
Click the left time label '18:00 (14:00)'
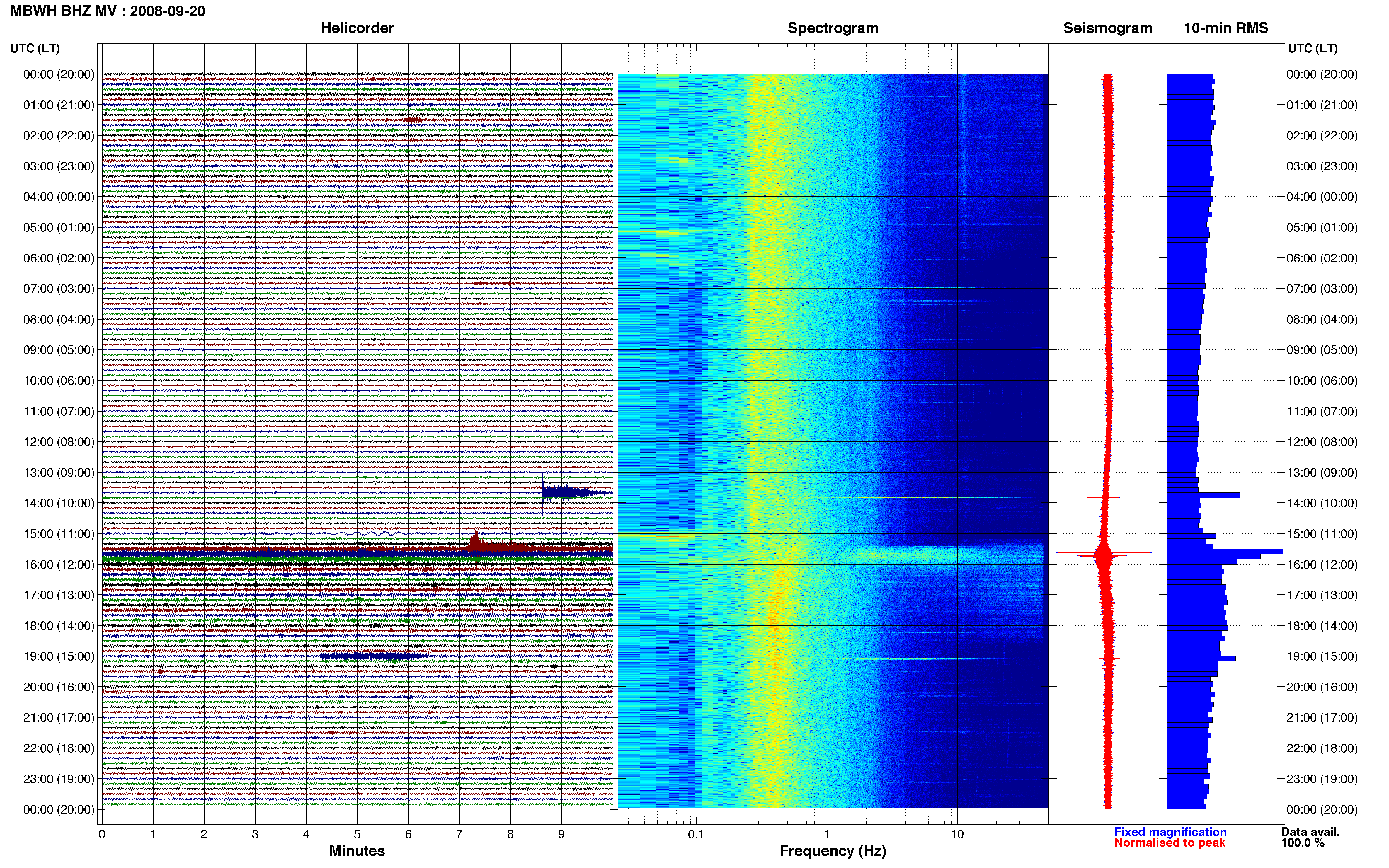coord(59,626)
